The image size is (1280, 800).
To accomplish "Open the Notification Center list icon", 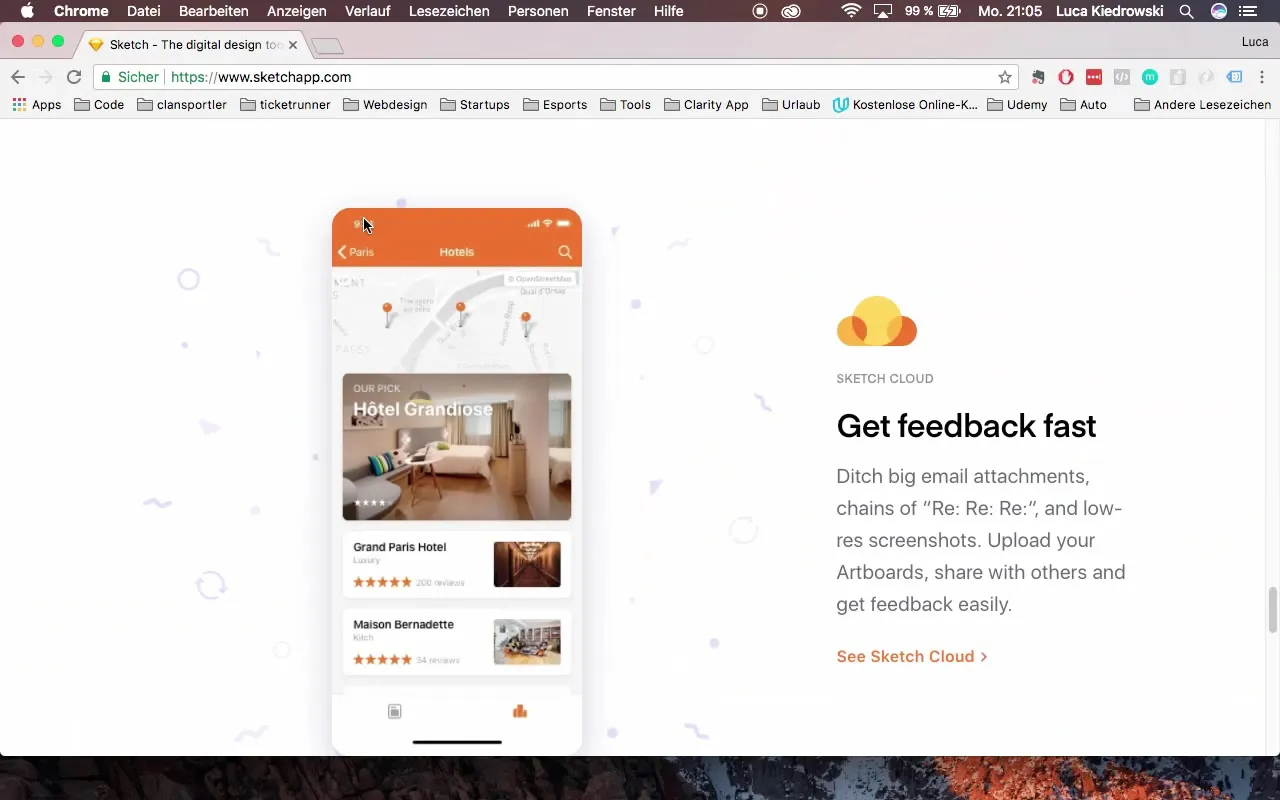I will pyautogui.click(x=1248, y=11).
